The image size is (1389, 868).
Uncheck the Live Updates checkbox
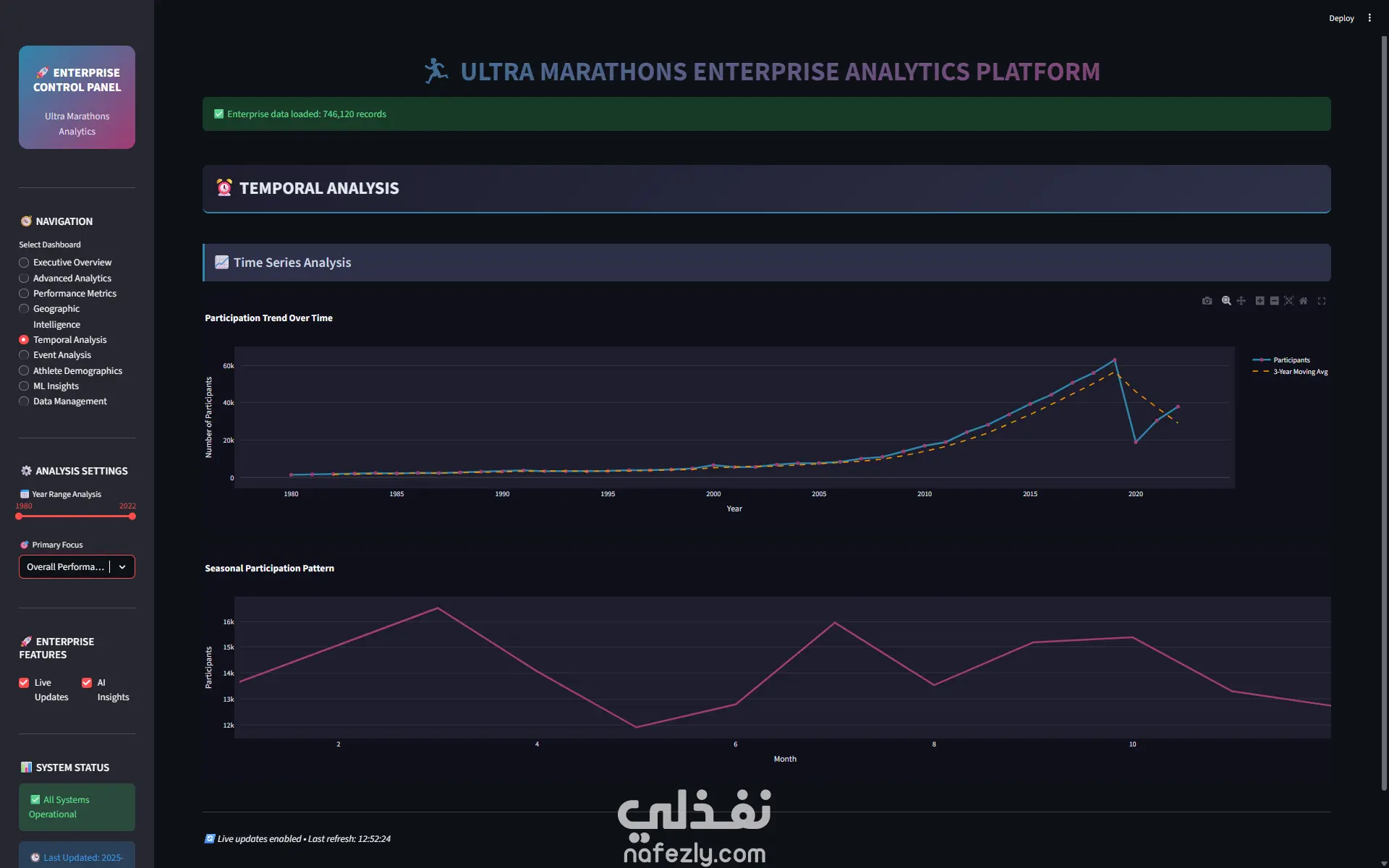(x=24, y=683)
